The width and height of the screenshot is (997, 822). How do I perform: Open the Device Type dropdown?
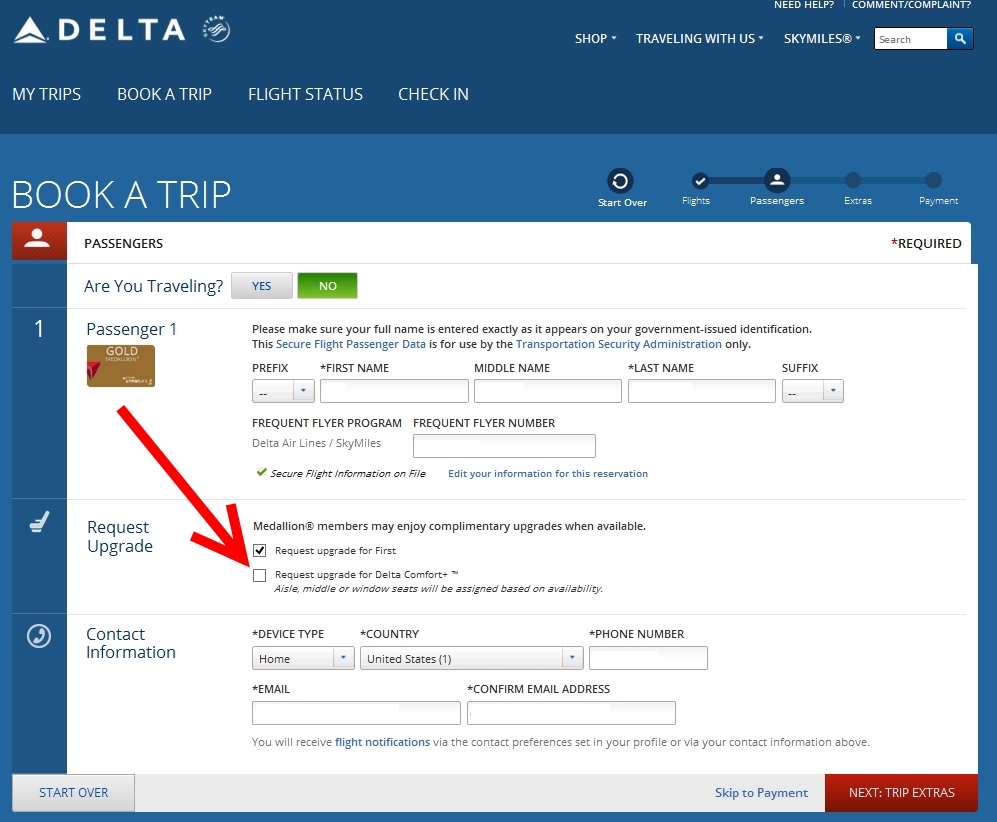[303, 659]
